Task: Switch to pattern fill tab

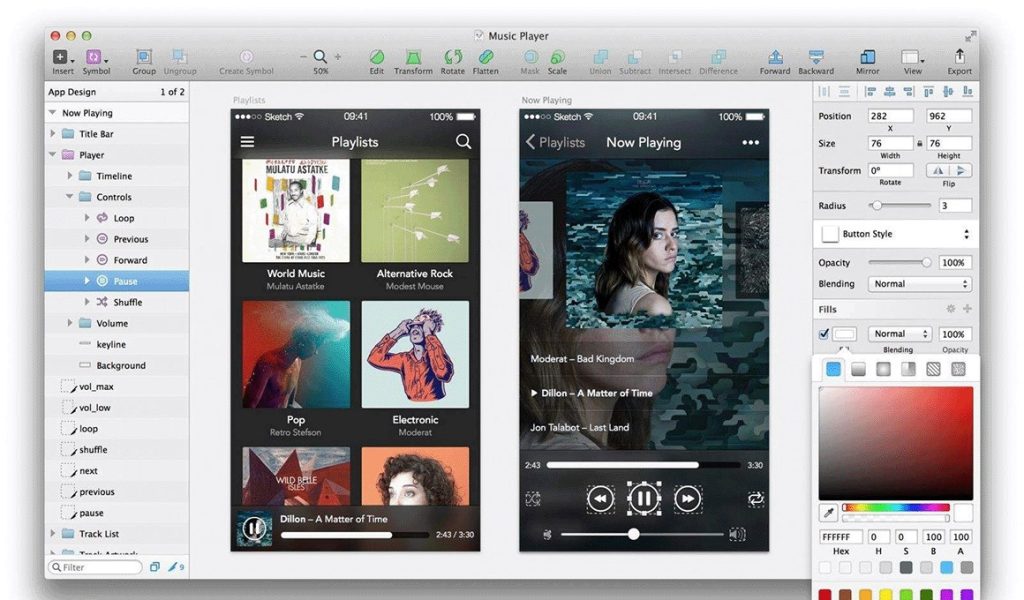Action: (933, 369)
